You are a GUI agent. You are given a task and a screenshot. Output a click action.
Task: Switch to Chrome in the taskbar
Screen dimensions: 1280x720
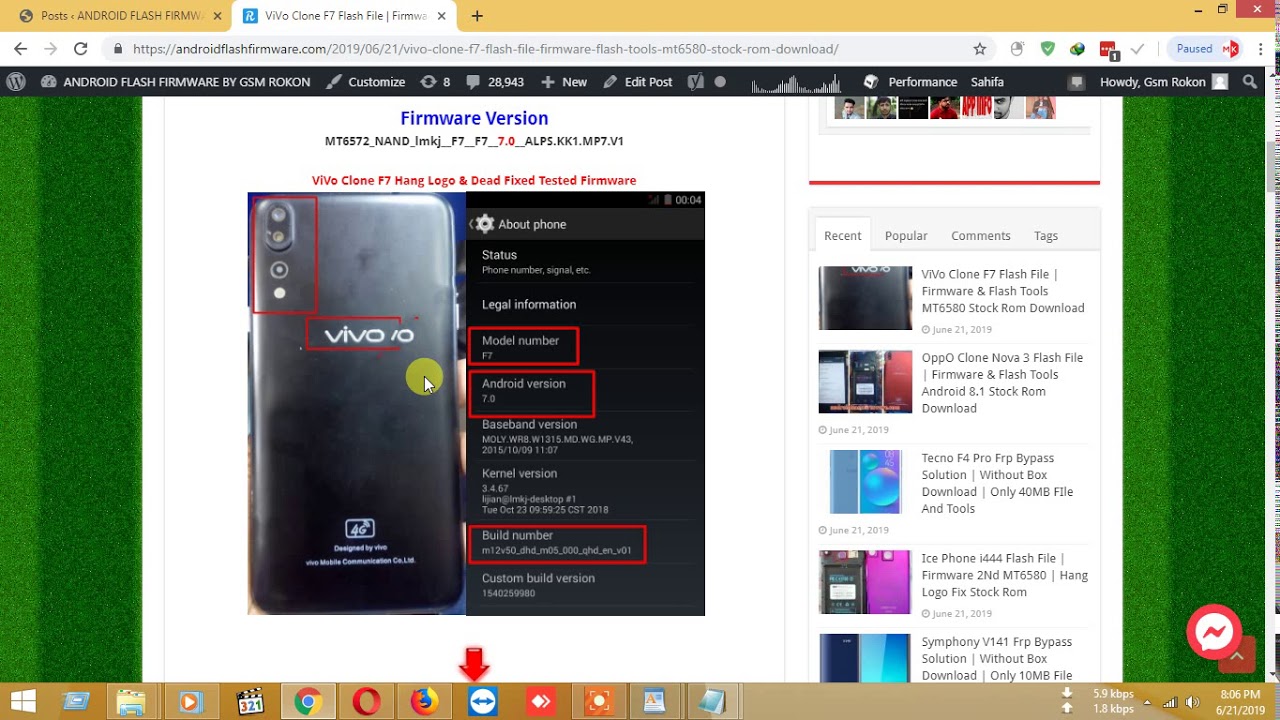pos(307,702)
